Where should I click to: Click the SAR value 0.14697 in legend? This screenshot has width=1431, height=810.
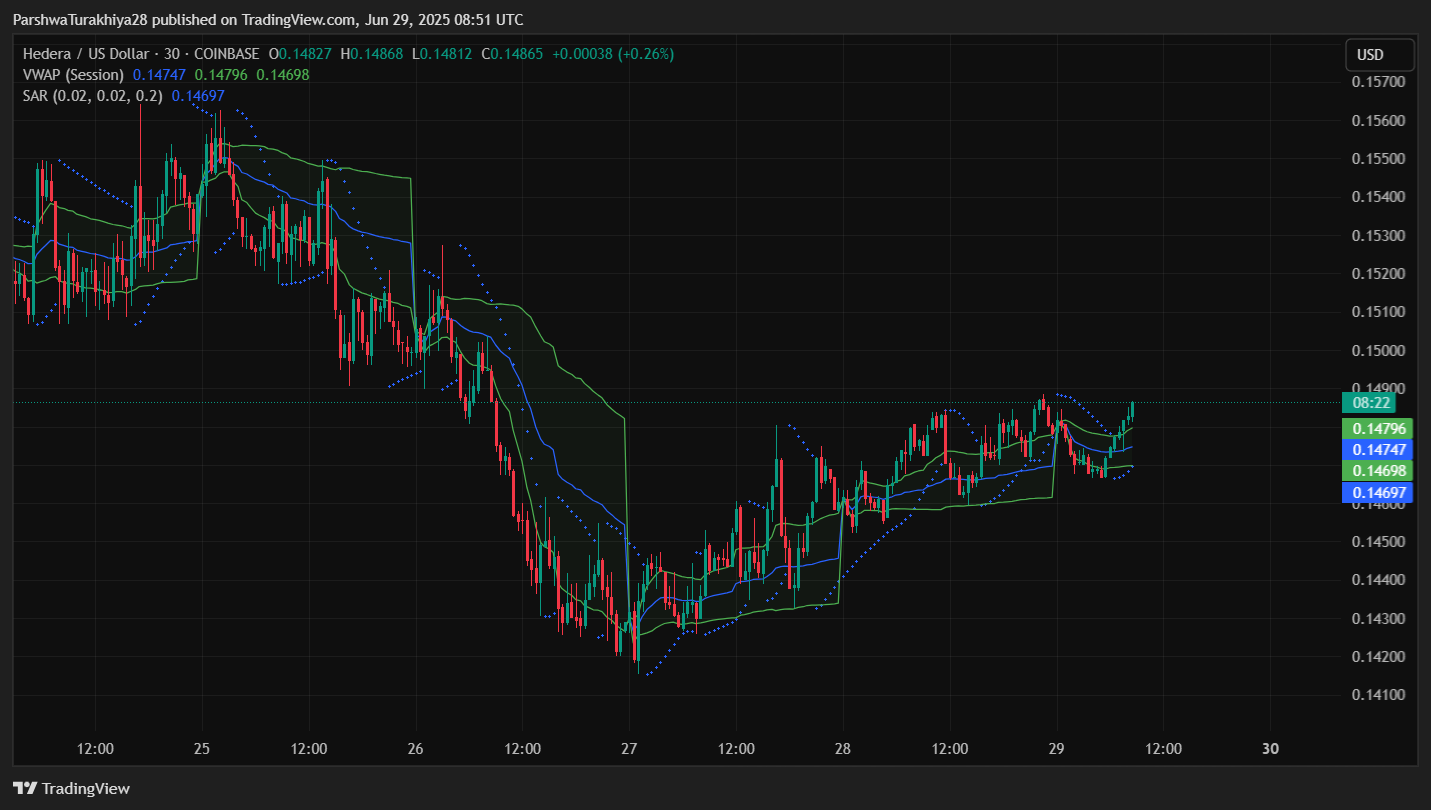click(x=198, y=96)
